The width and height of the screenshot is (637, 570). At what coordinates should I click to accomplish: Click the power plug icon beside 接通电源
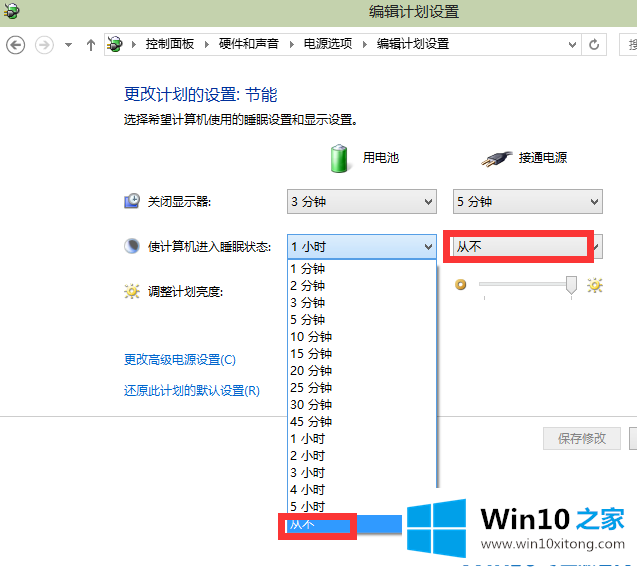tap(496, 159)
